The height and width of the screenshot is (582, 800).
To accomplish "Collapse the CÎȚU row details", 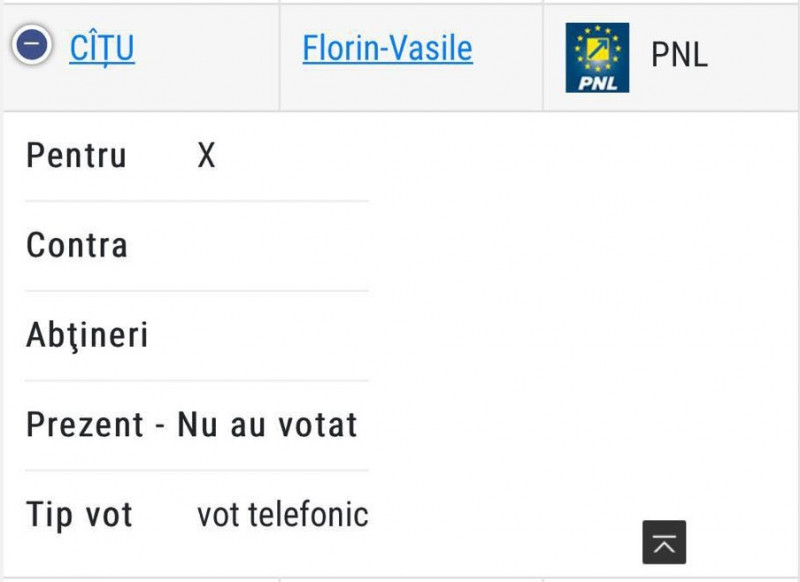I will [x=32, y=44].
